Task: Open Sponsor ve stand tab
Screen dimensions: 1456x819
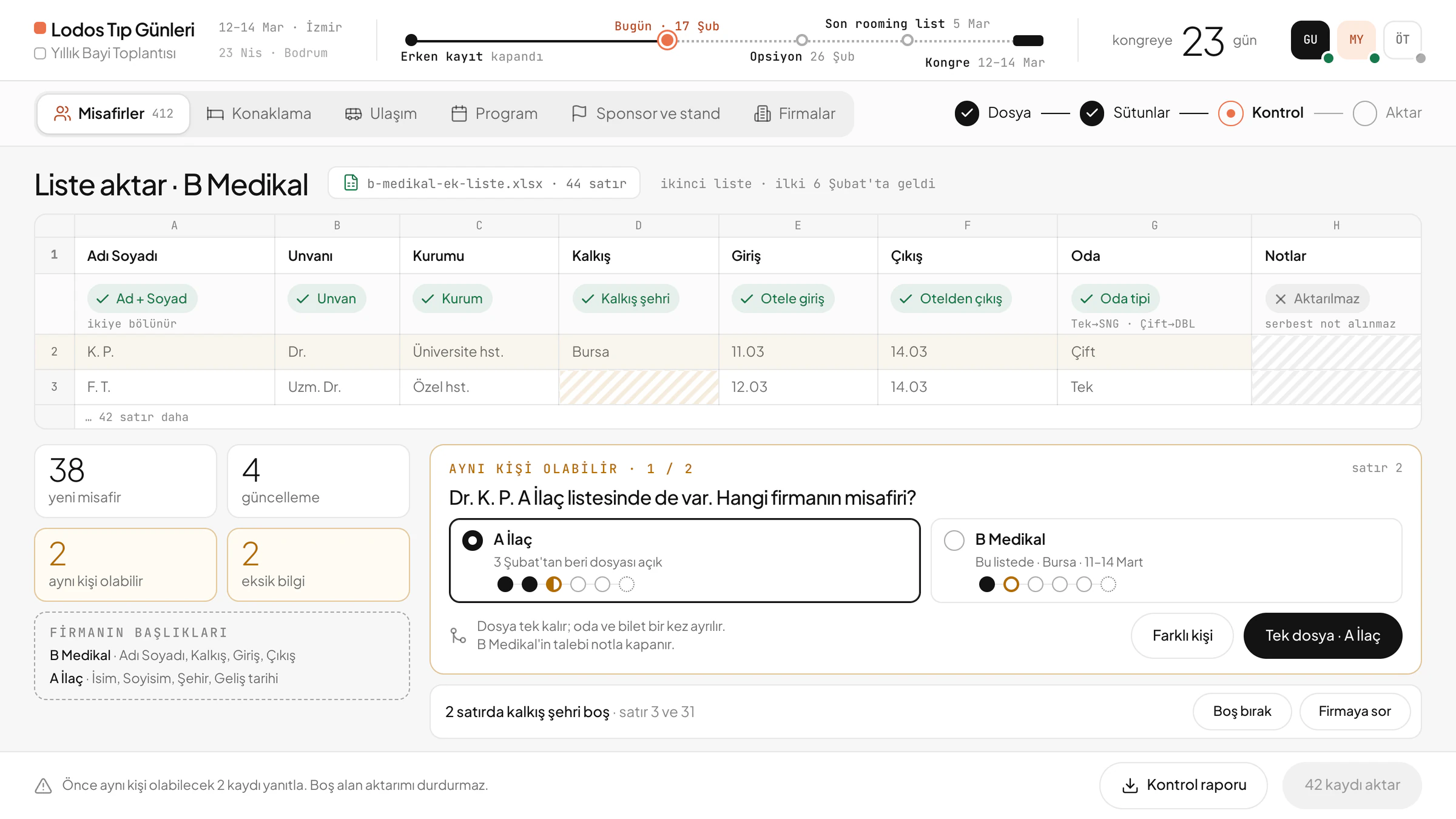Action: click(646, 113)
